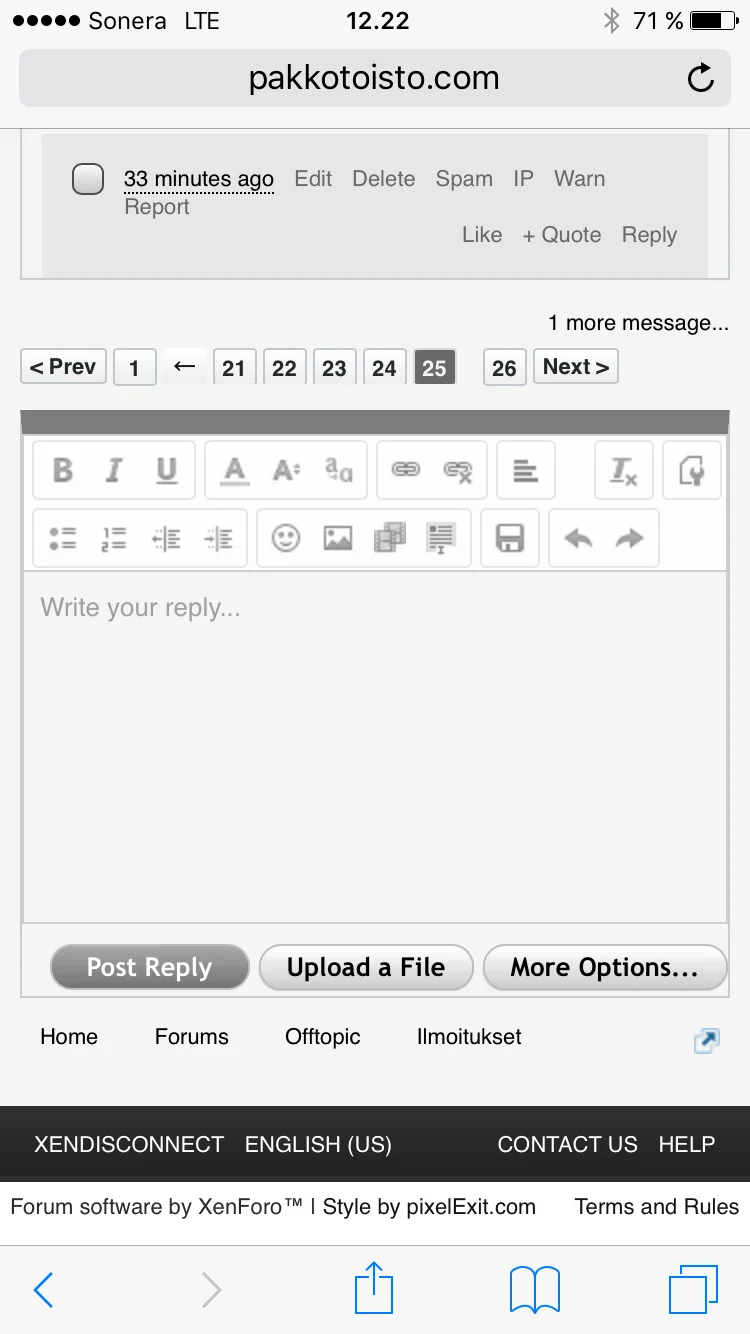Toggle bold formatting in the editor
The width and height of the screenshot is (750, 1334).
click(63, 470)
